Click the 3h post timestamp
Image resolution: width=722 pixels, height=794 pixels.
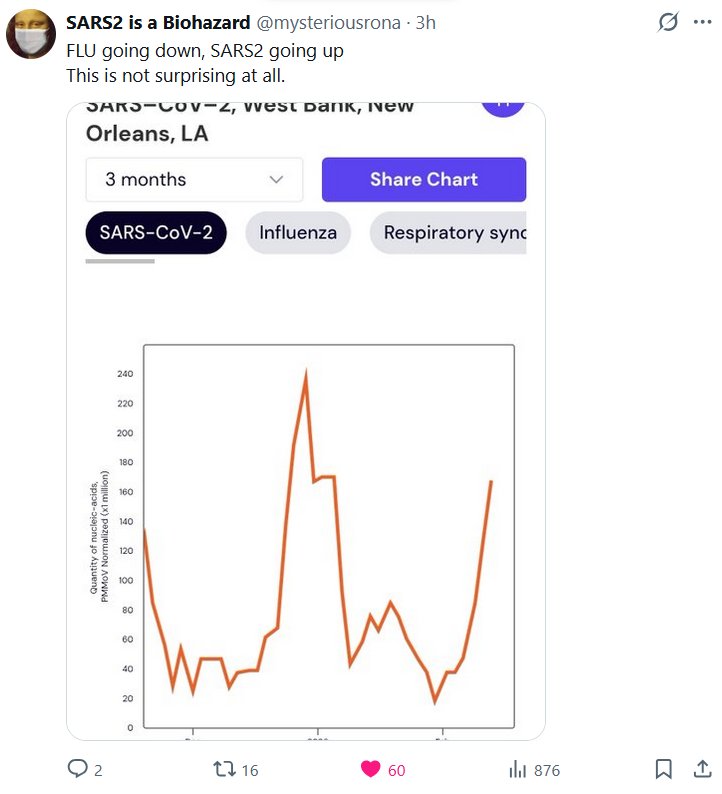(x=426, y=23)
